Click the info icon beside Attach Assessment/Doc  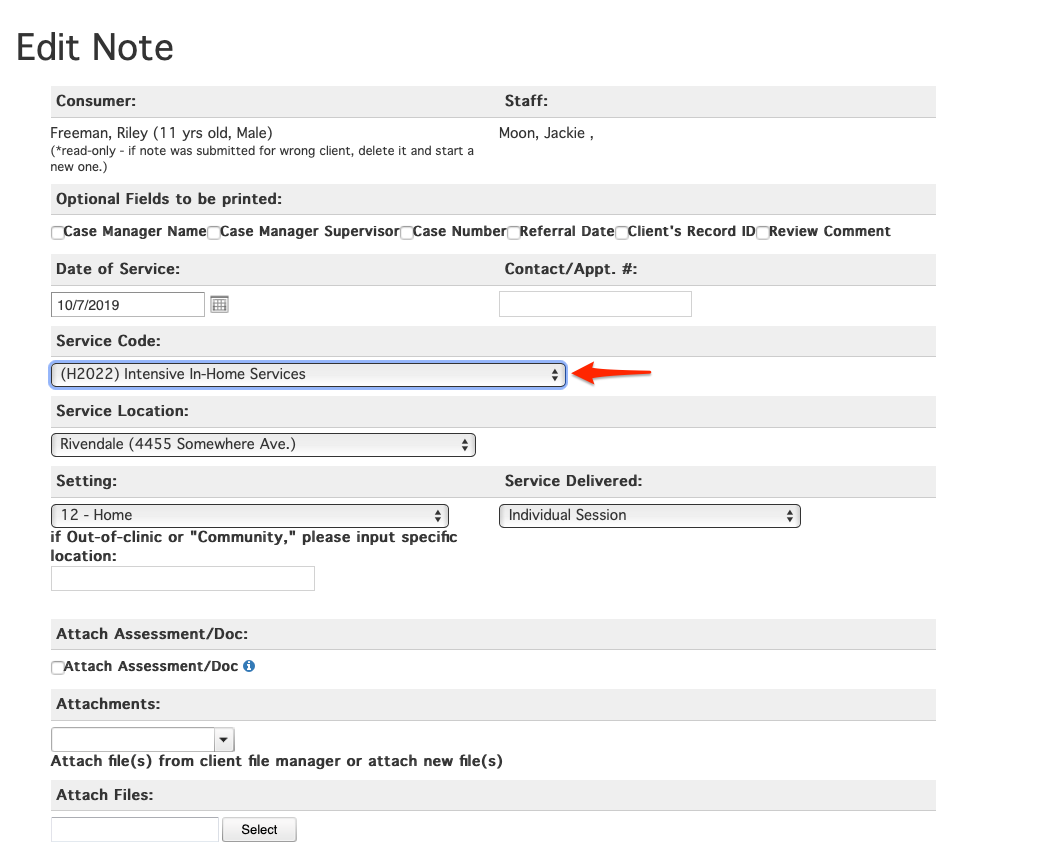(x=248, y=666)
